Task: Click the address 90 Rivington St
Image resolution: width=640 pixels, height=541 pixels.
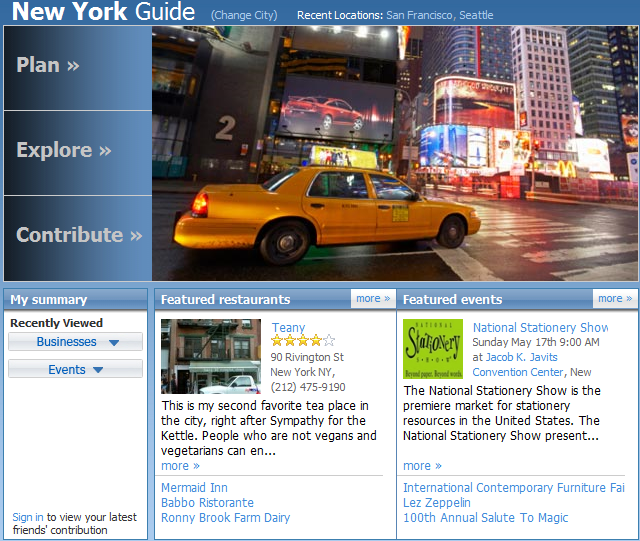Action: click(307, 357)
